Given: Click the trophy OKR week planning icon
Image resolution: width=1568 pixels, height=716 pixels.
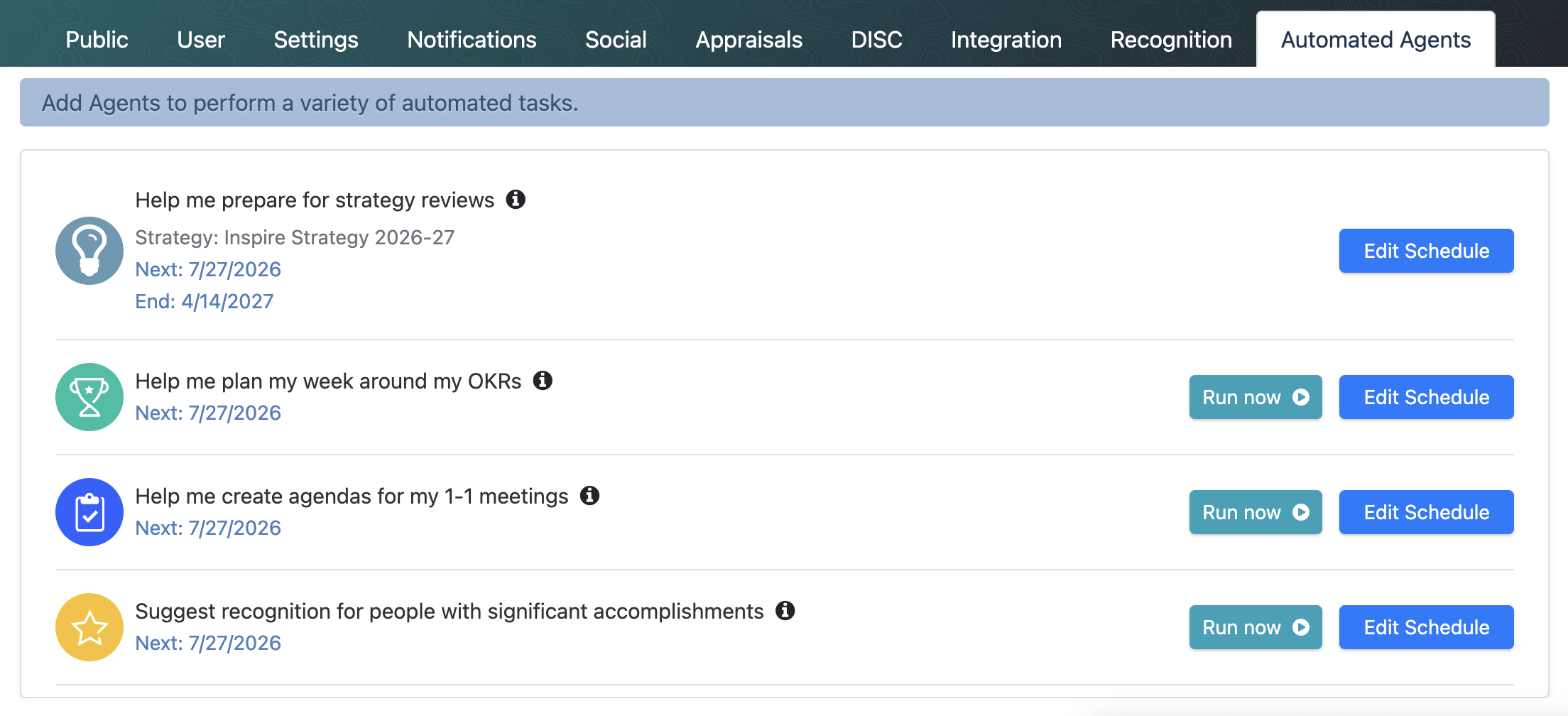Looking at the screenshot, I should coord(89,397).
